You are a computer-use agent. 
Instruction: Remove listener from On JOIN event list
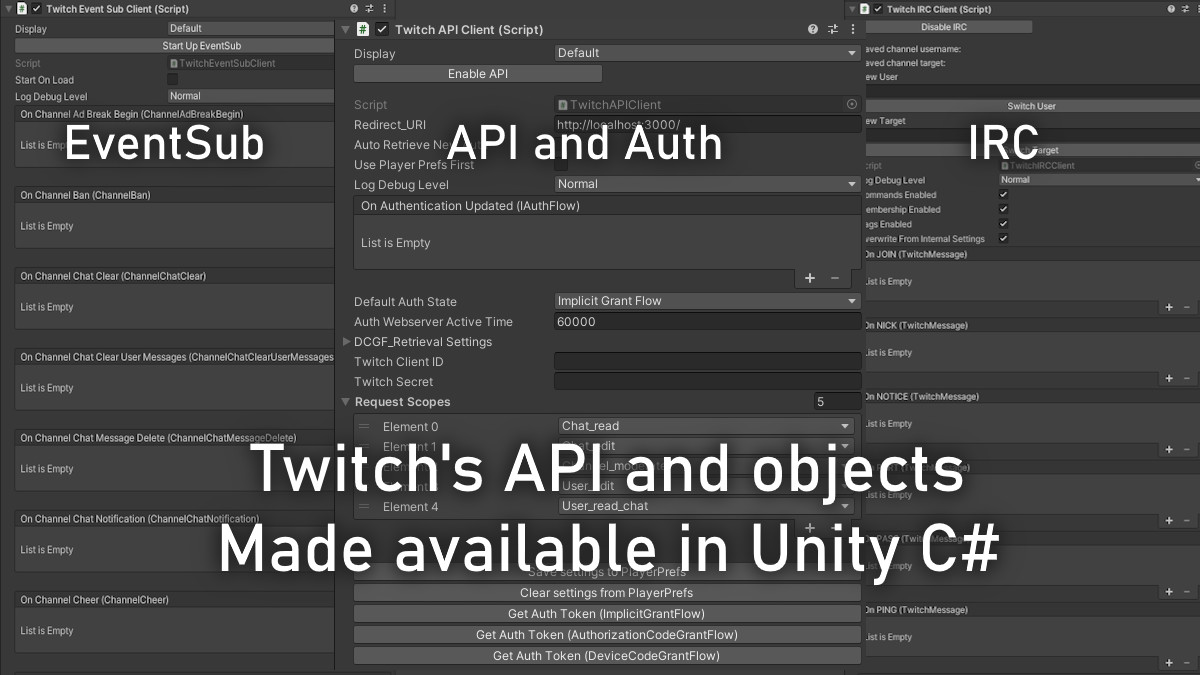1187,307
